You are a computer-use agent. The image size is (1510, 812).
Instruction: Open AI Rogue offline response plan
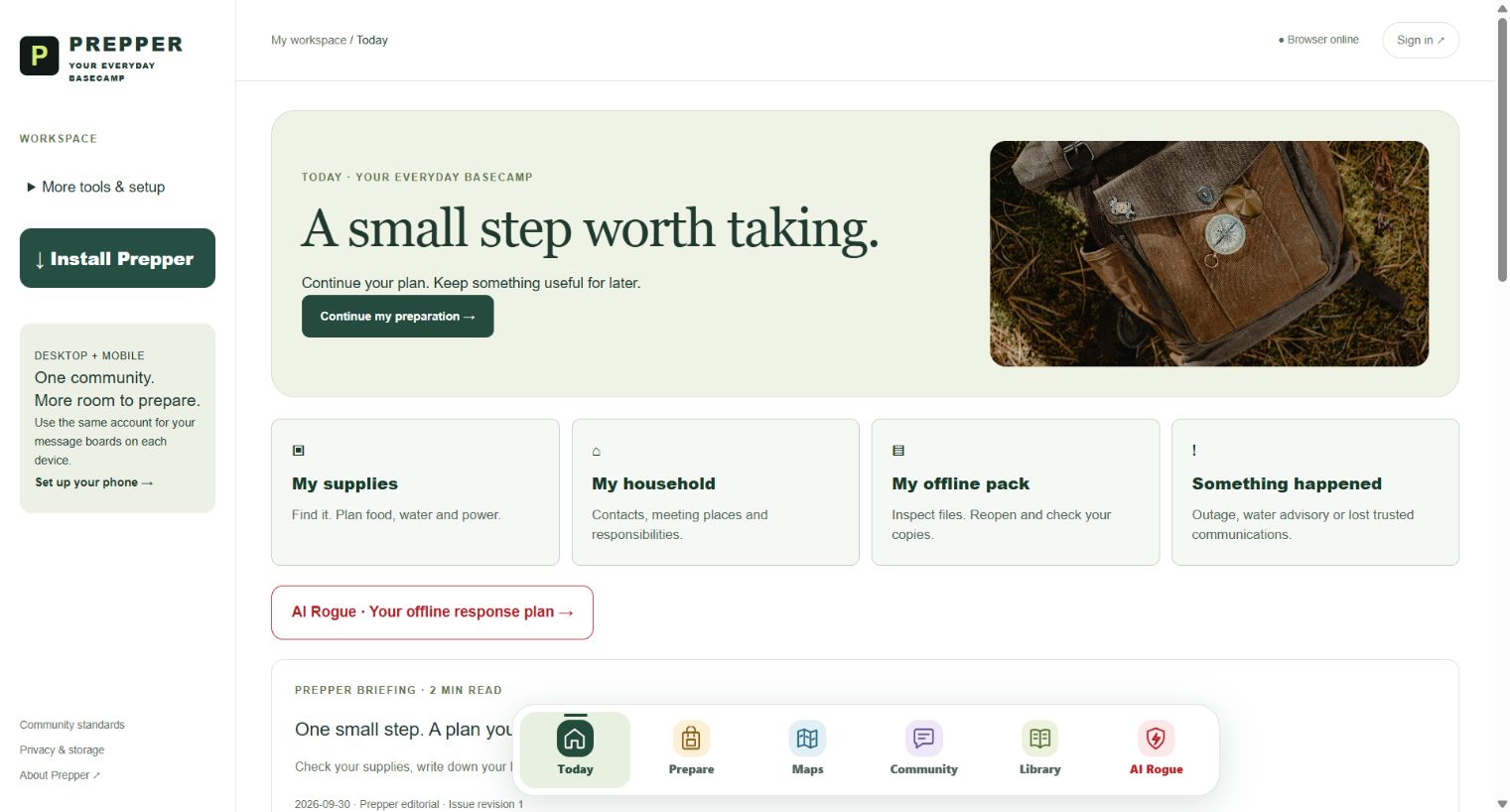click(432, 612)
